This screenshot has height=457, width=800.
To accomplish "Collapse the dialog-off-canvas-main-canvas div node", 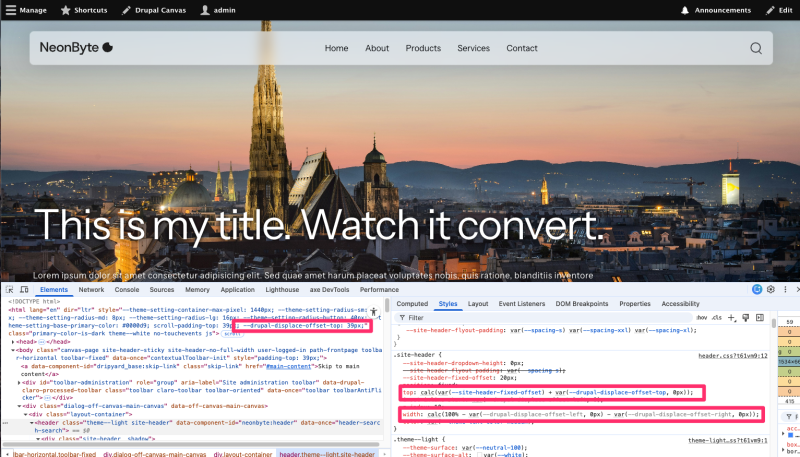I will [19, 407].
